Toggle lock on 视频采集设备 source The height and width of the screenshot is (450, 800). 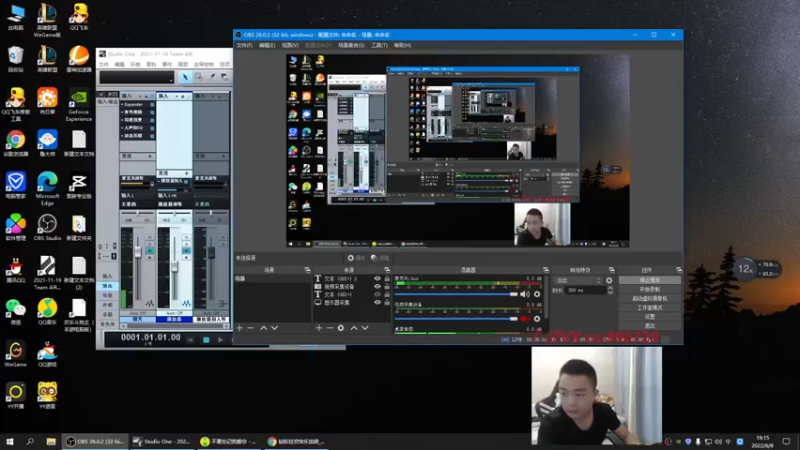coord(387,287)
